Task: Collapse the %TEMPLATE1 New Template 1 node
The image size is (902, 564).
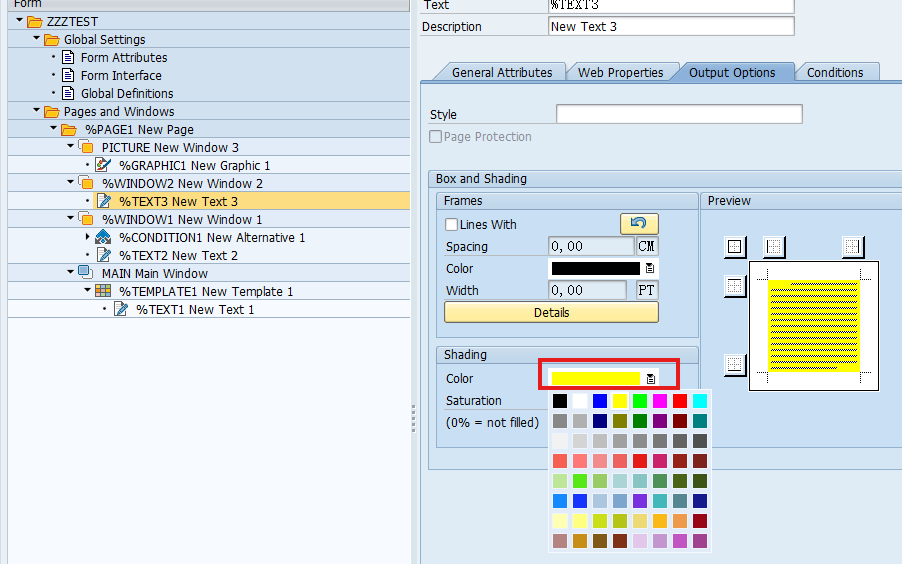Action: point(87,290)
